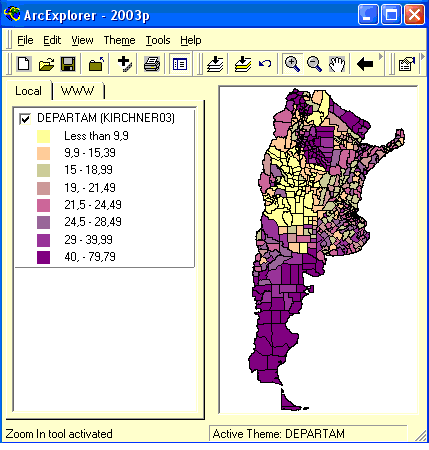Toggle the legend panel icon

click(x=180, y=64)
